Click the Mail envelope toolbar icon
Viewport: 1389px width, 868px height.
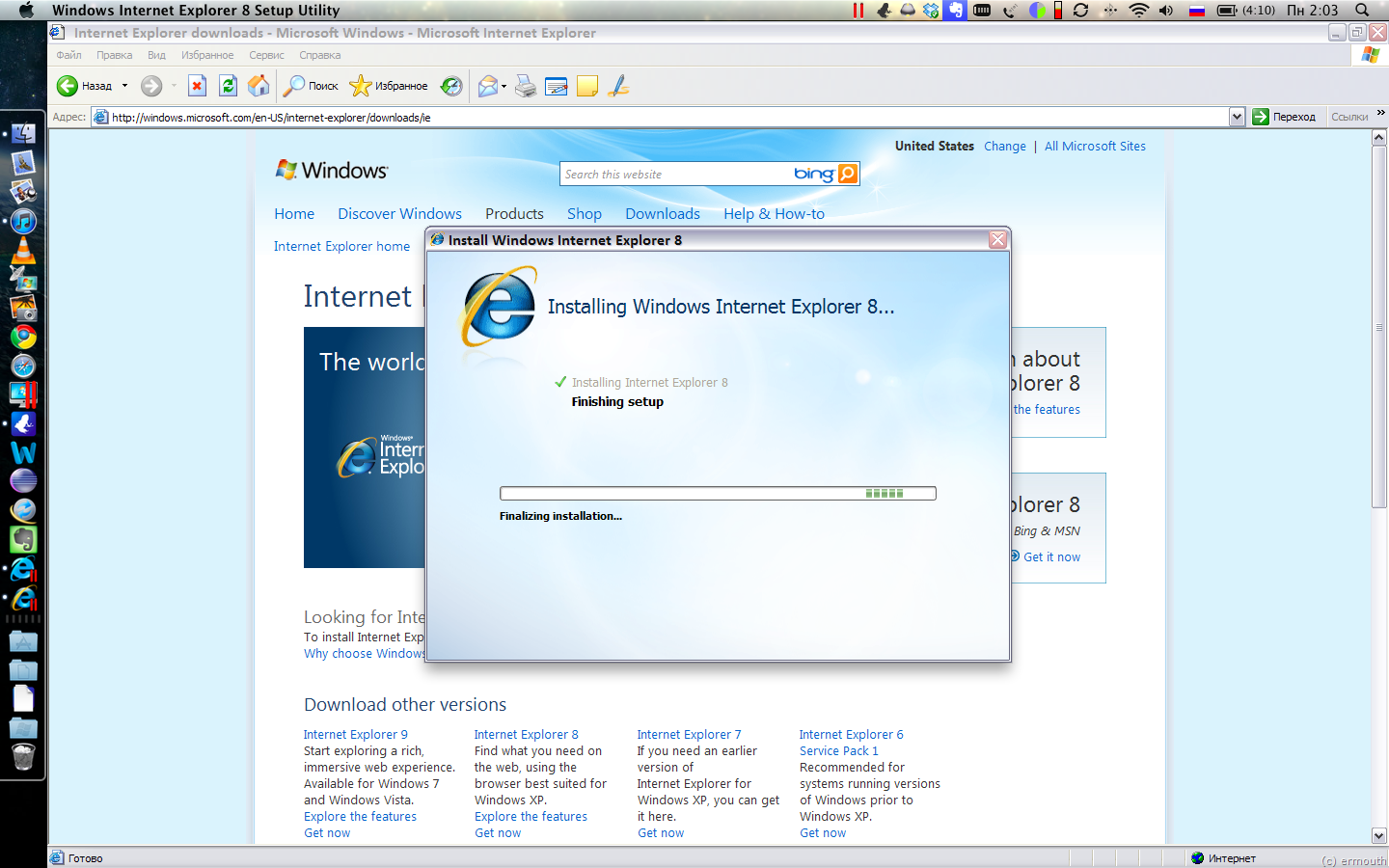(x=488, y=86)
